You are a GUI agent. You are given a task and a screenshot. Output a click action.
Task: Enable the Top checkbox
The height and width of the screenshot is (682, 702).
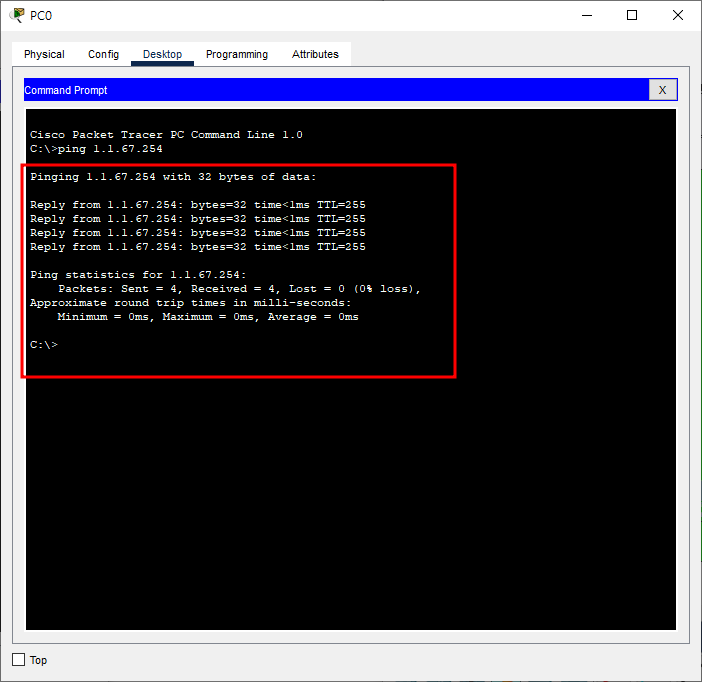[18, 660]
